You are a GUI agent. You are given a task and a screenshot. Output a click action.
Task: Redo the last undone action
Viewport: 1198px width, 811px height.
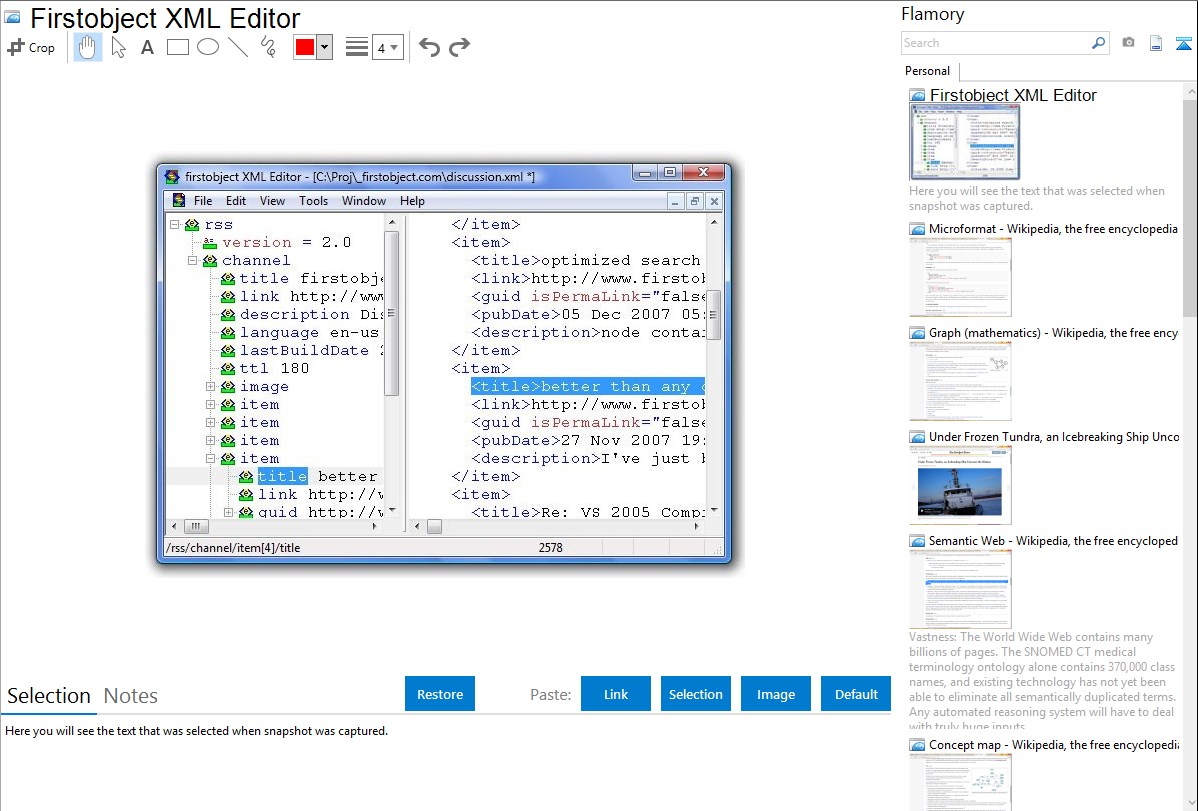pyautogui.click(x=459, y=47)
